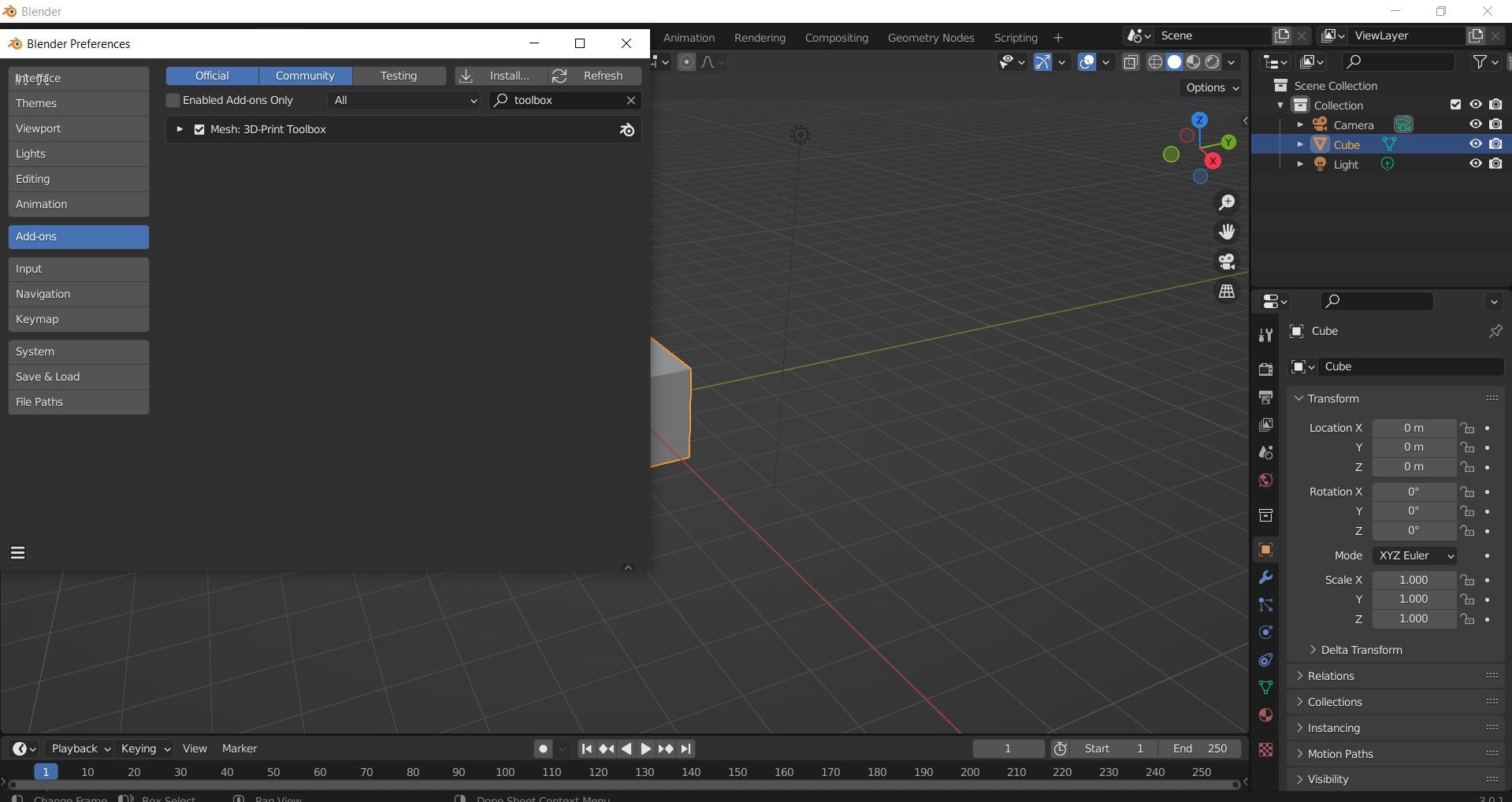
Task: Collapse the Collection in the Outliner
Action: 1281,105
